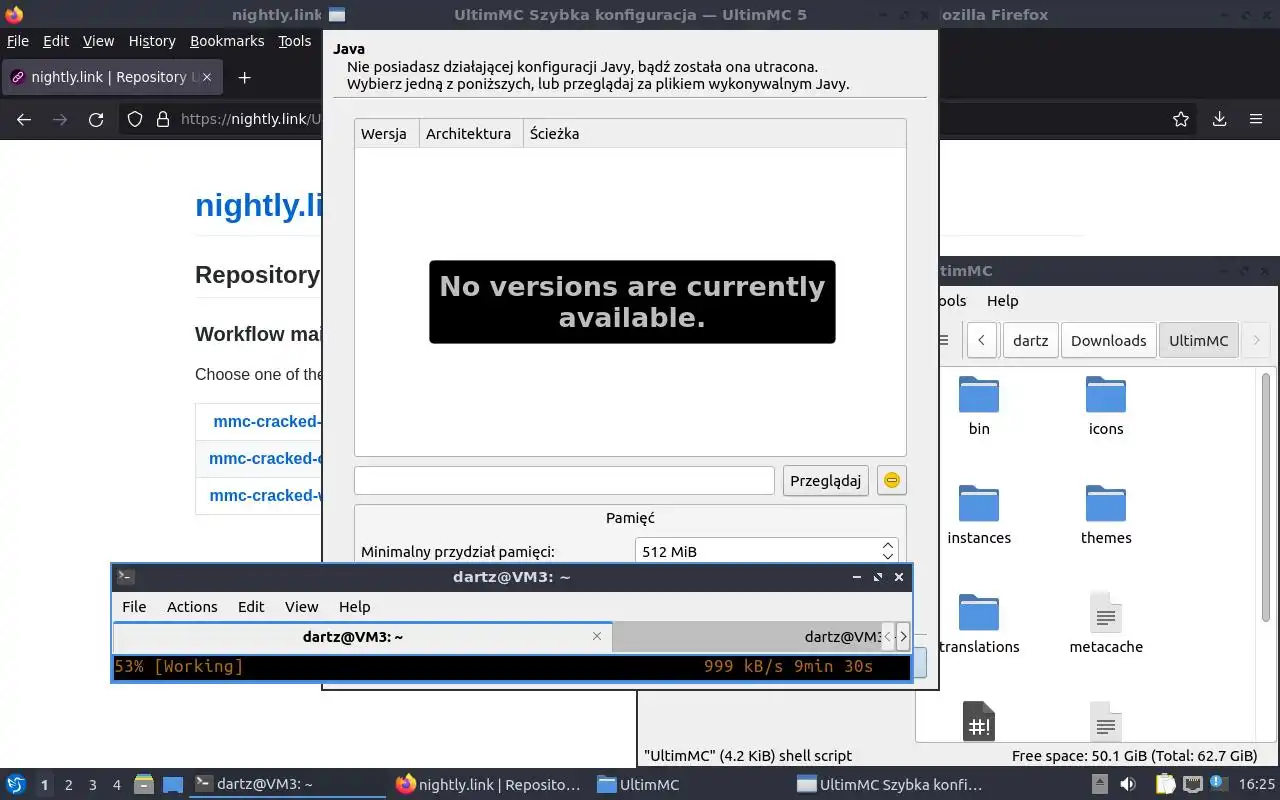Click the network tray icon

pyautogui.click(x=1193, y=785)
